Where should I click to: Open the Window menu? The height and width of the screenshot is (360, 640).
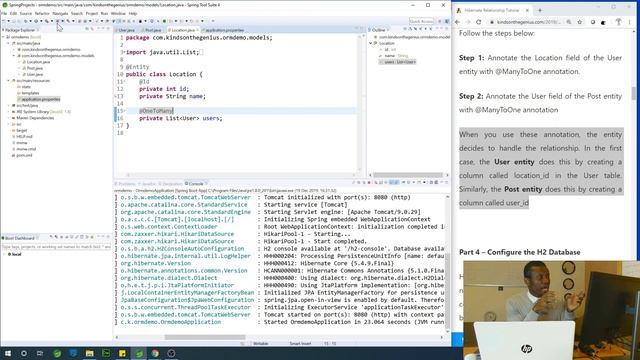pos(118,13)
